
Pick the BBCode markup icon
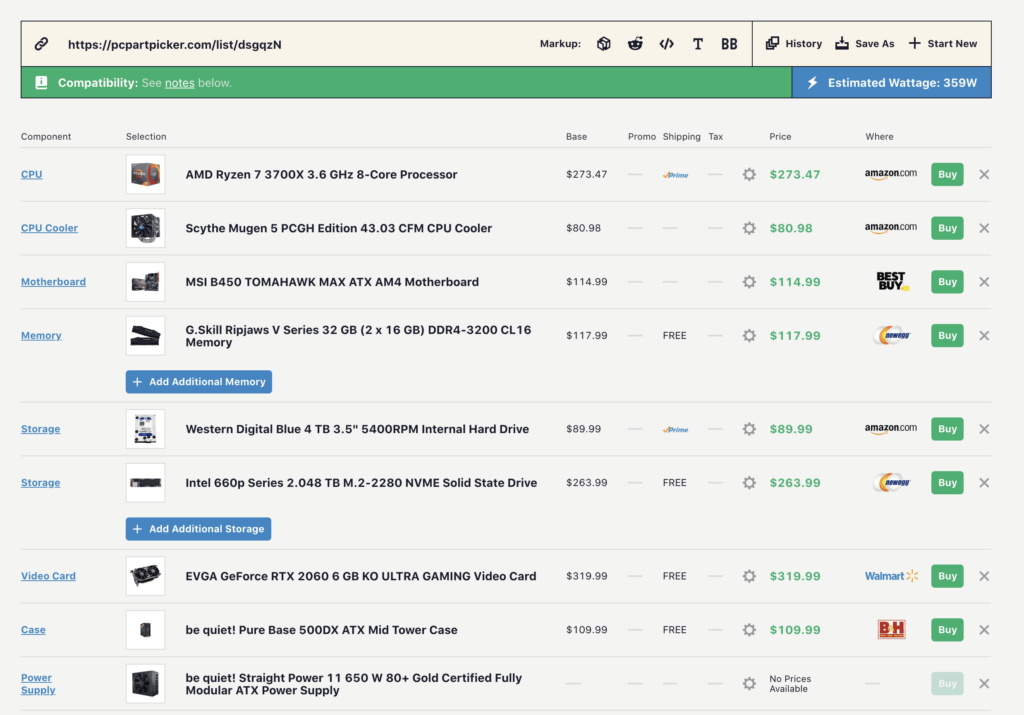(729, 44)
